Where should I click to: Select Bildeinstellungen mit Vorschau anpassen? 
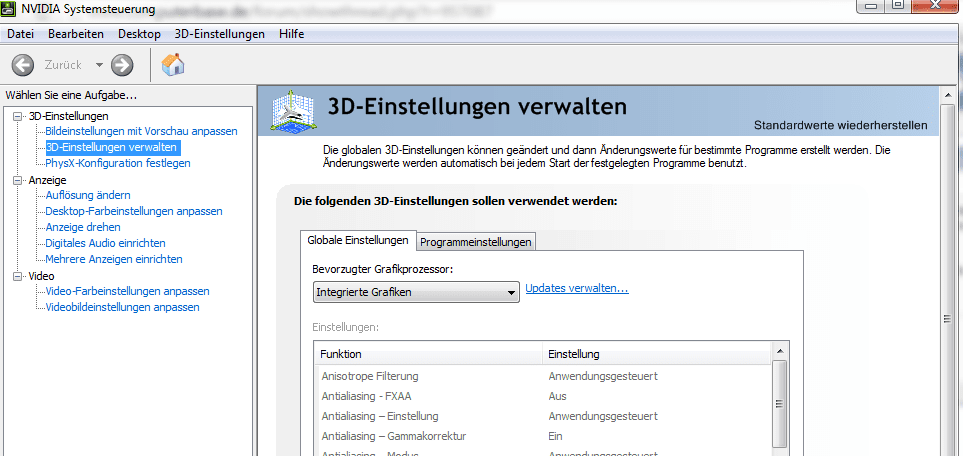pos(141,131)
